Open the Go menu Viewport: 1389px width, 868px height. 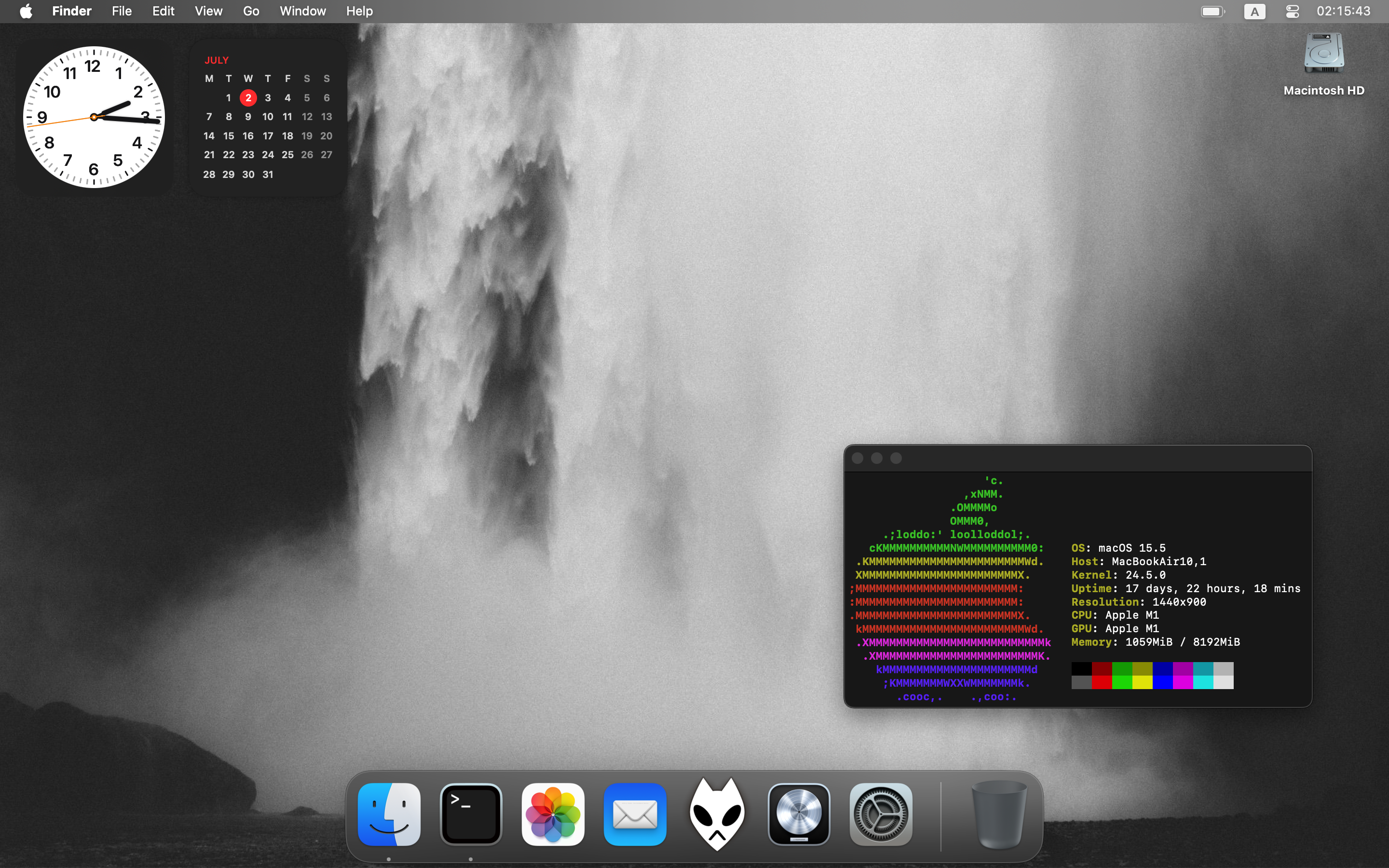click(251, 12)
